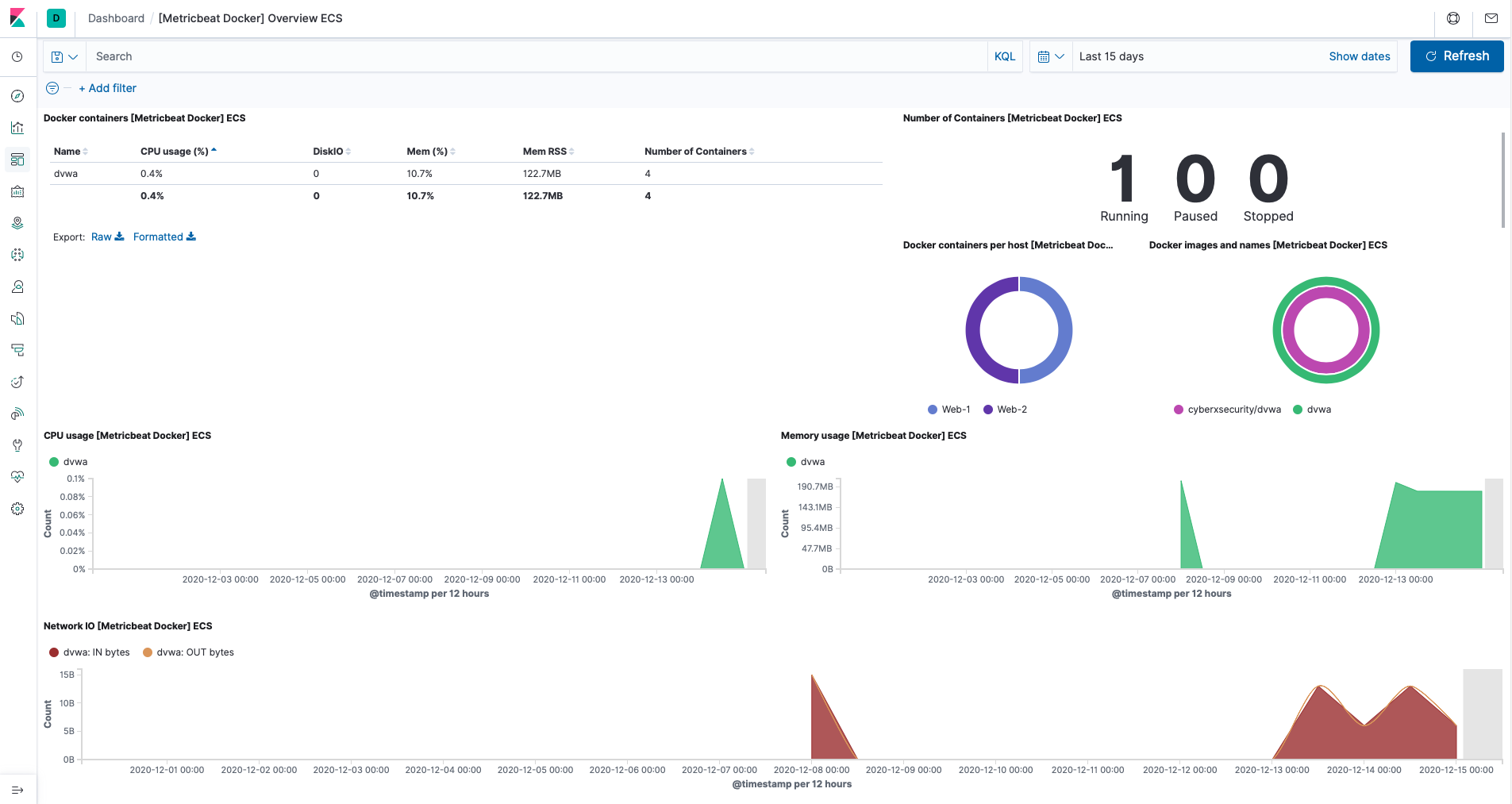This screenshot has width=1512, height=804.
Task: Click the Running containers count metric
Action: [1124, 187]
